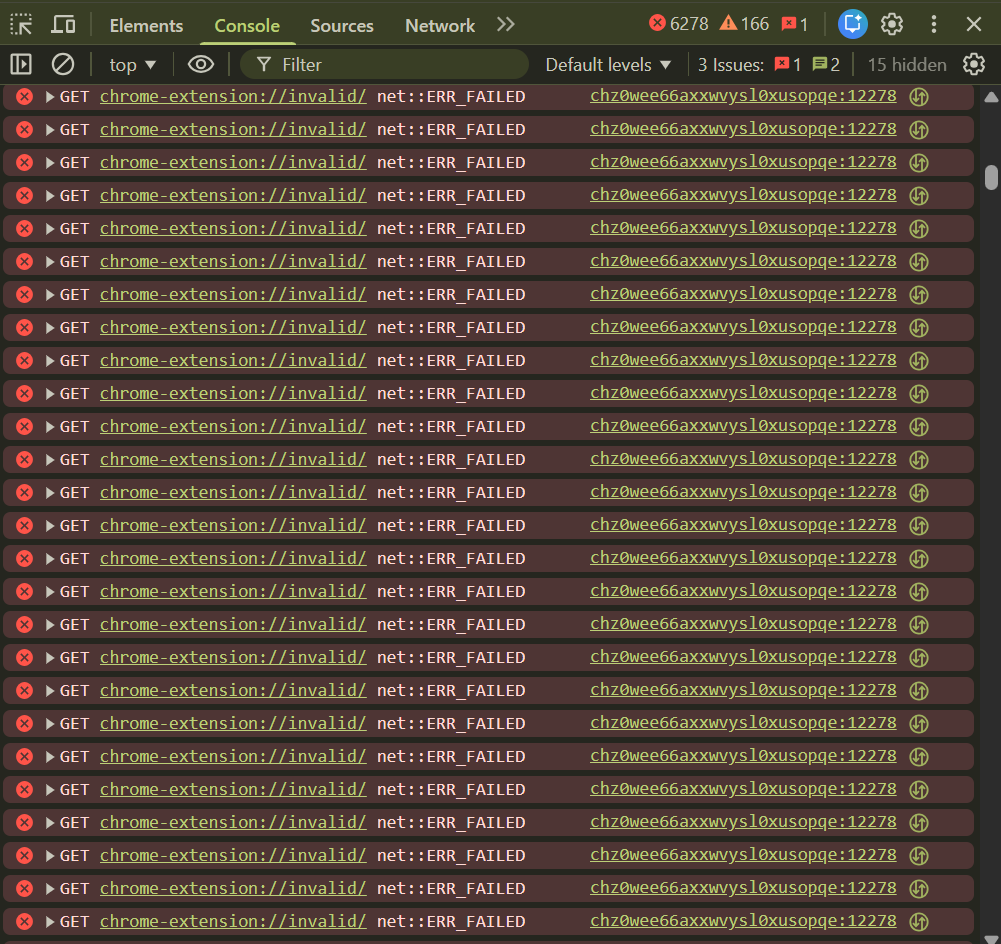Toggle live expression eye icon

click(201, 65)
